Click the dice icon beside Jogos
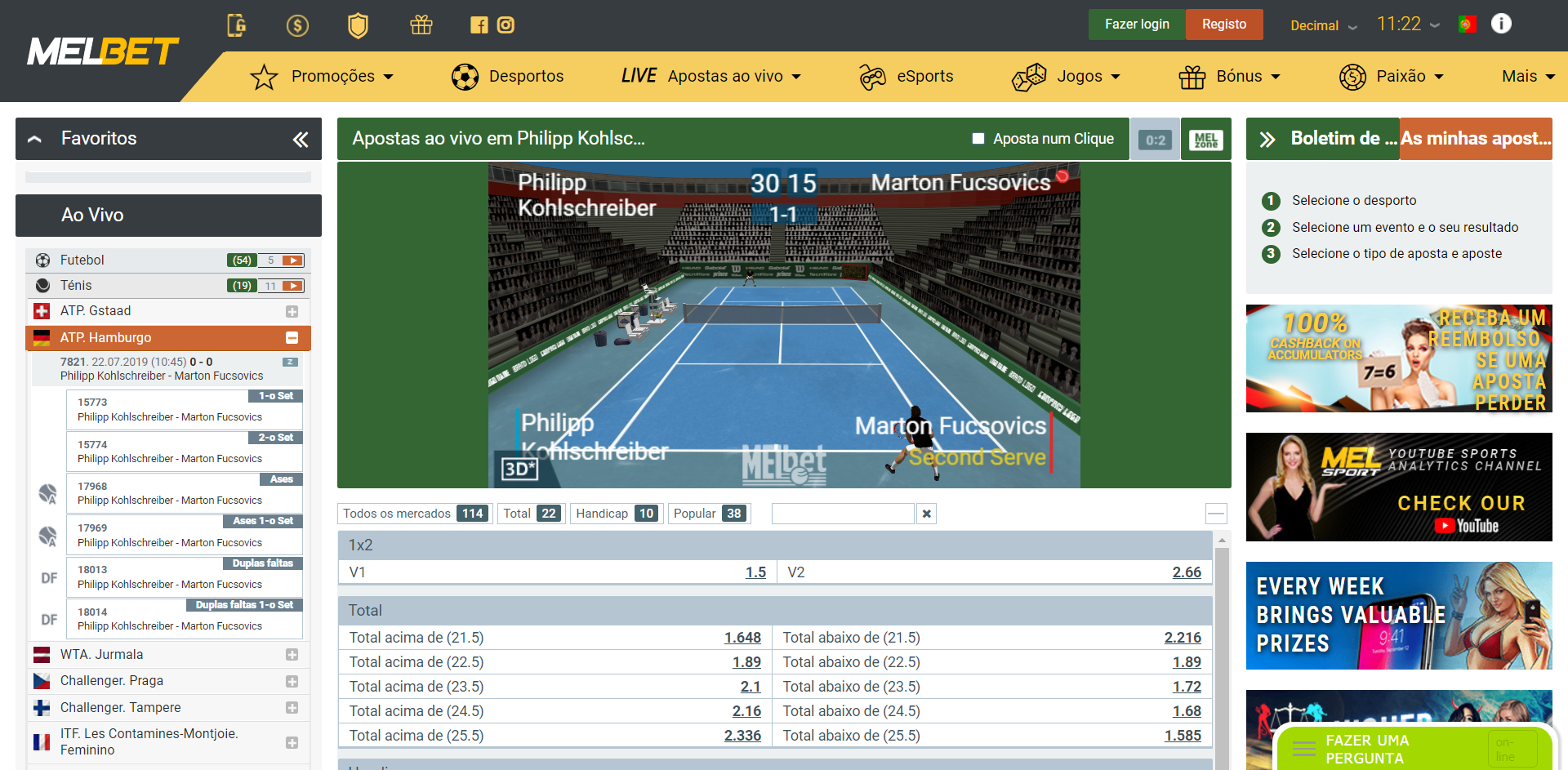Viewport: 1568px width, 770px height. pos(1029,77)
